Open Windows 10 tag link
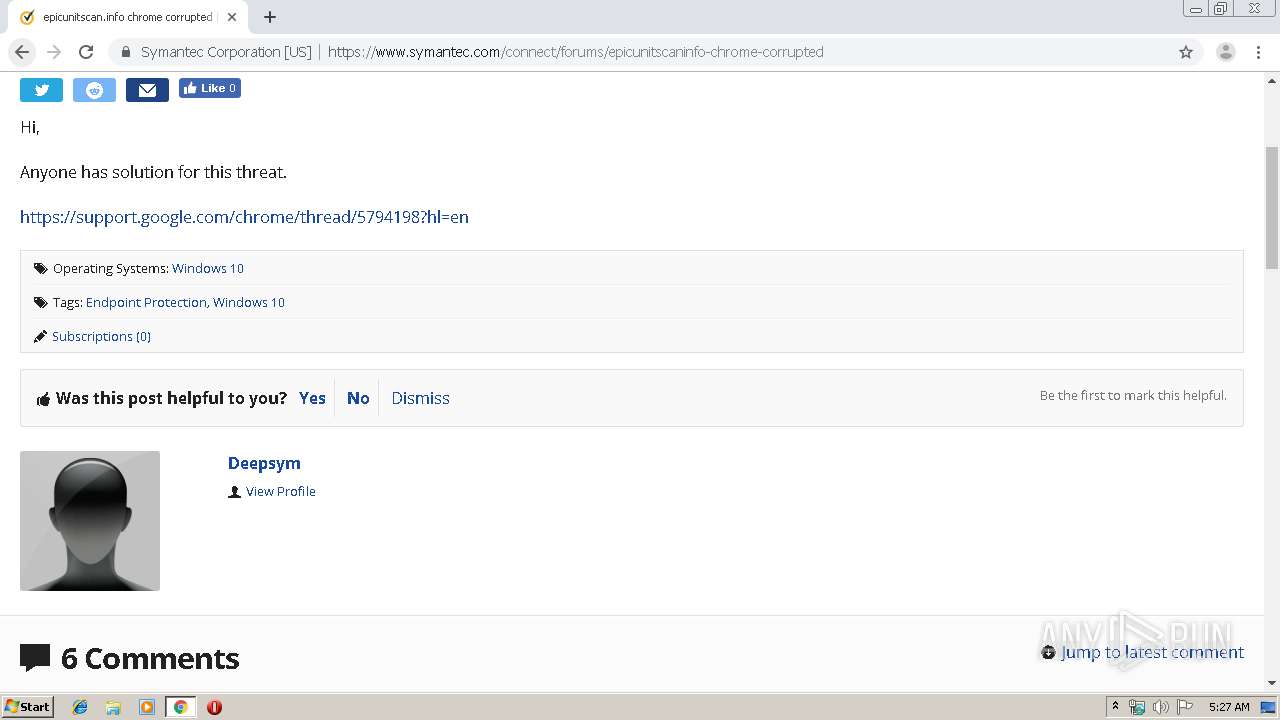The height and width of the screenshot is (720, 1280). coord(249,302)
